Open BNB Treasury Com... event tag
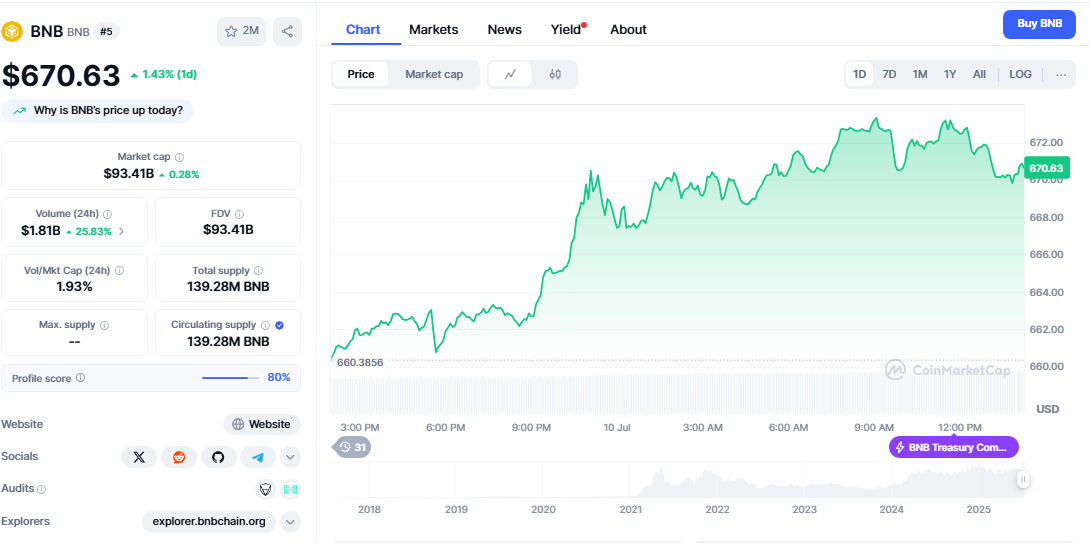Screen dimensions: 1090x543 pyautogui.click(x=954, y=447)
